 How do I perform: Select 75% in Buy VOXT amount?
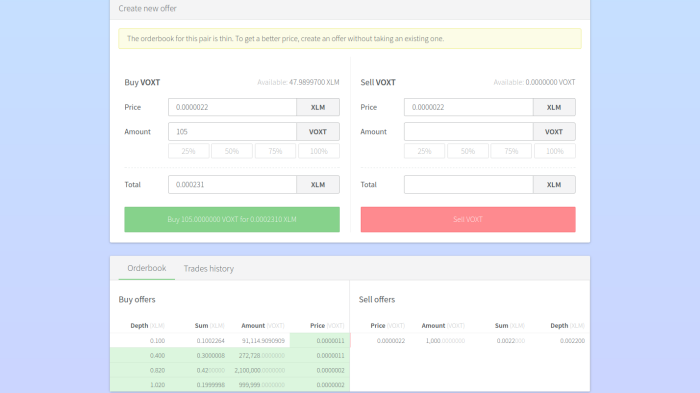click(x=275, y=151)
